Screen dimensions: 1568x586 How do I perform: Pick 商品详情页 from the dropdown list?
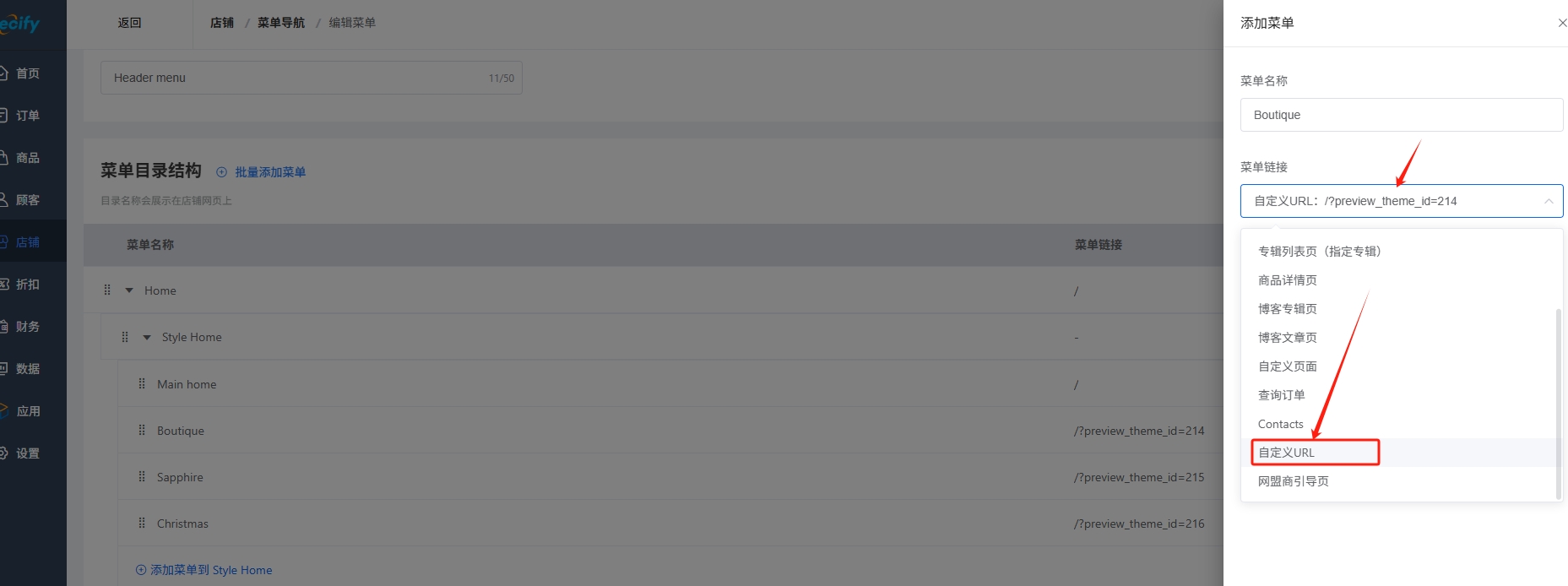1287,280
